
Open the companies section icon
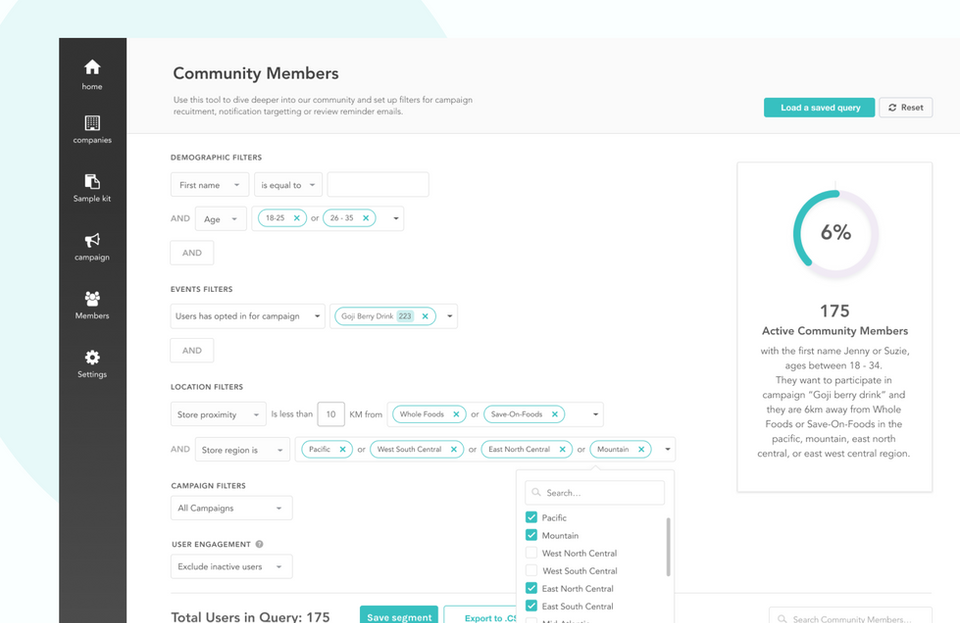pos(92,124)
